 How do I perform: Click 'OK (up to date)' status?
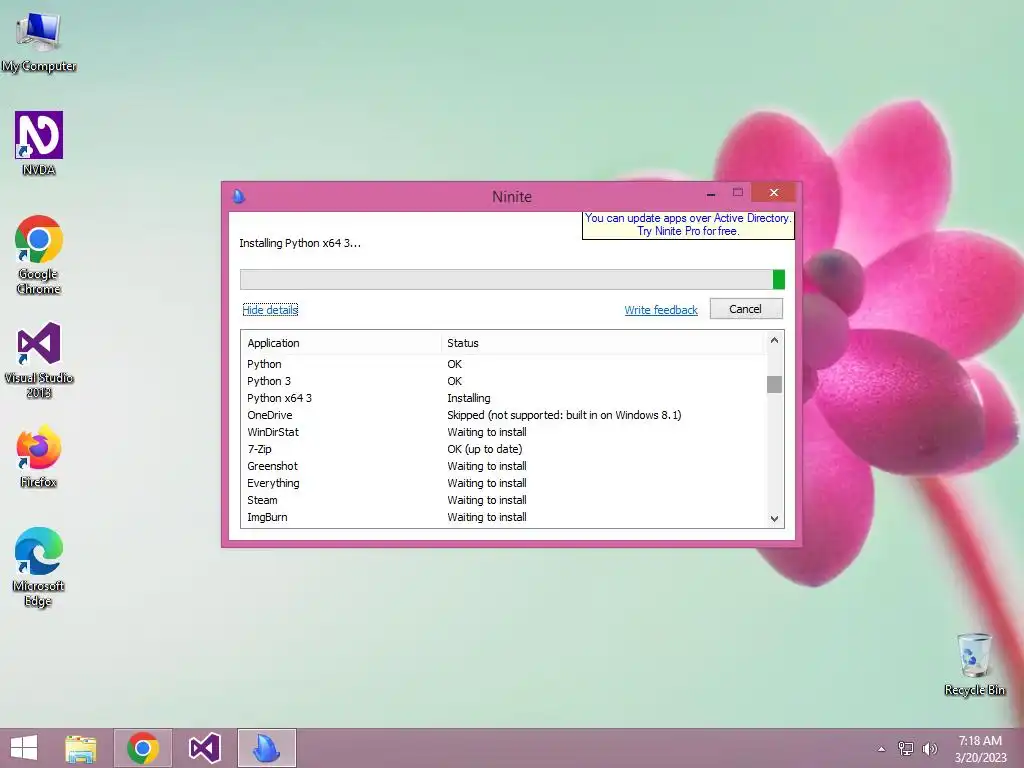coord(485,449)
